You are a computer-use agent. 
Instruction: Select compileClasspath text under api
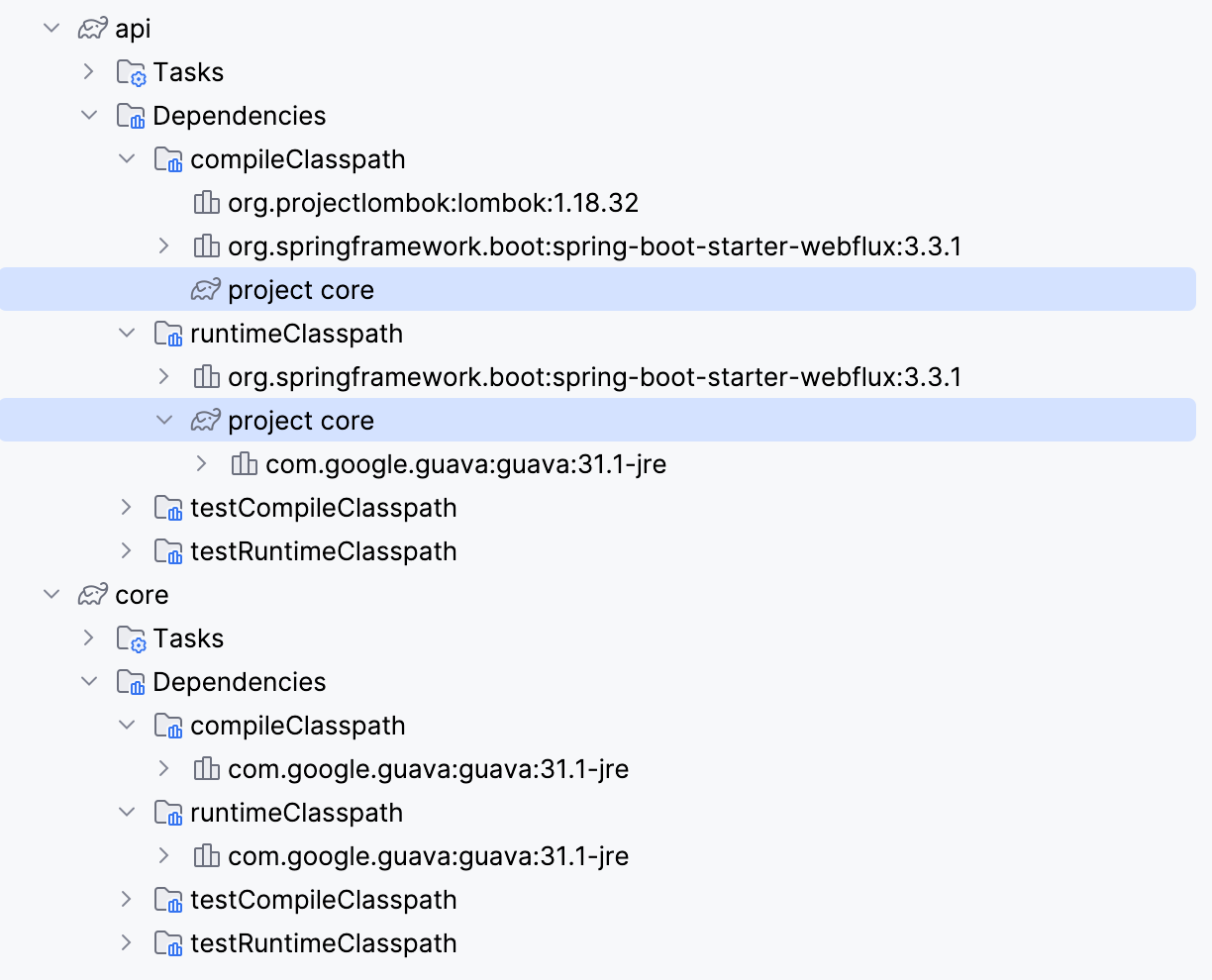pyautogui.click(x=298, y=159)
